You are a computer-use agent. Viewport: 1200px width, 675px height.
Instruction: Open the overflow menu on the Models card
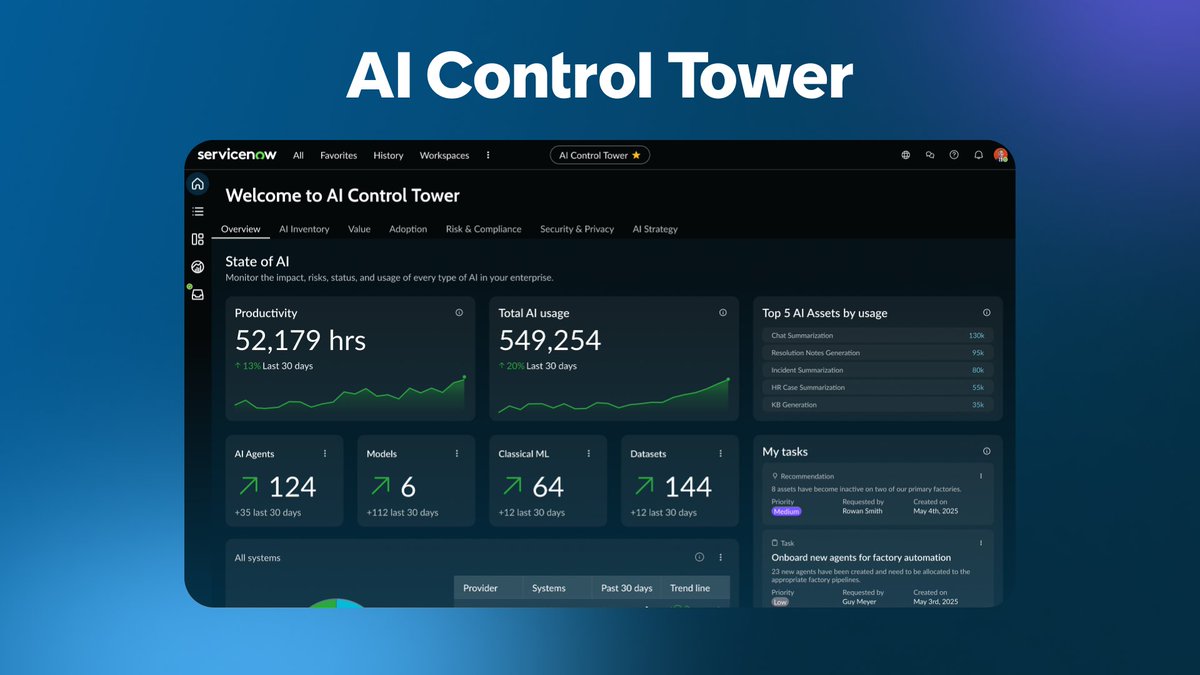point(456,453)
